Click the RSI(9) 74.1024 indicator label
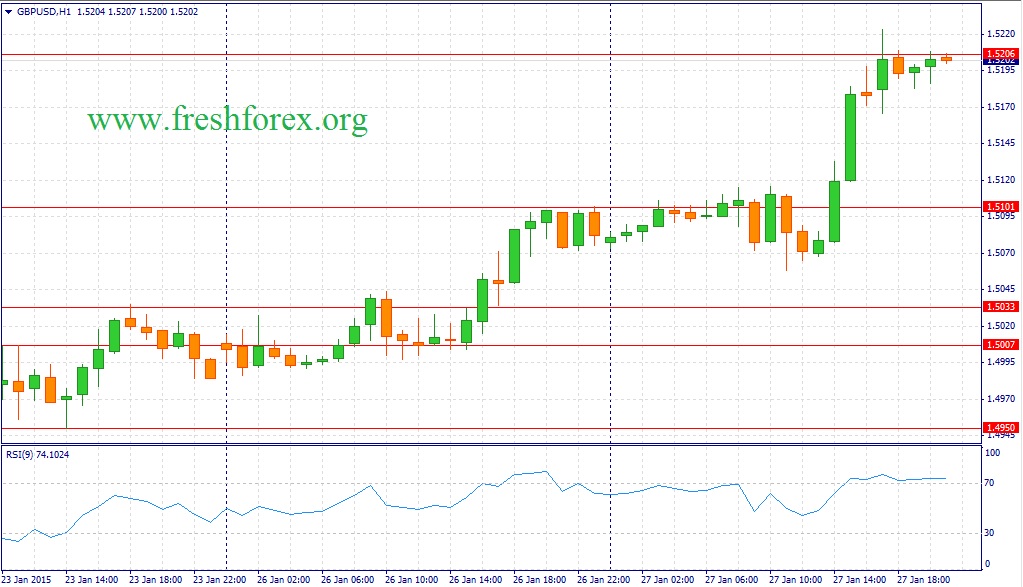 click(x=38, y=454)
